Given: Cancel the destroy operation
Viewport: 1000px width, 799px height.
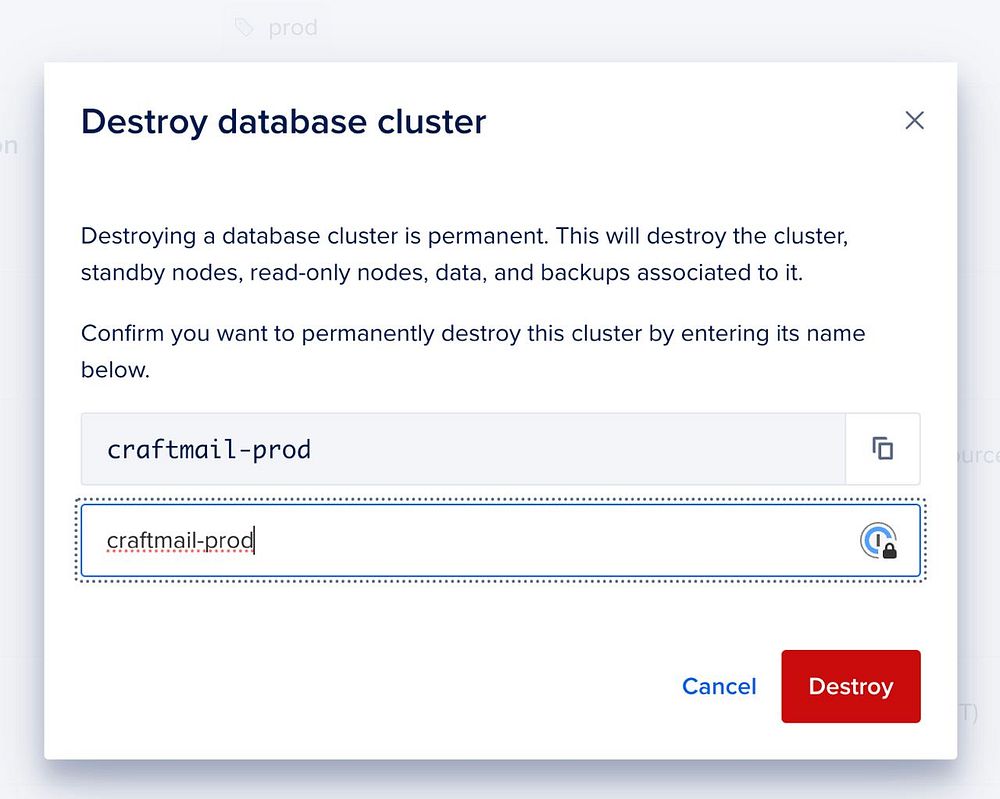Looking at the screenshot, I should [719, 686].
